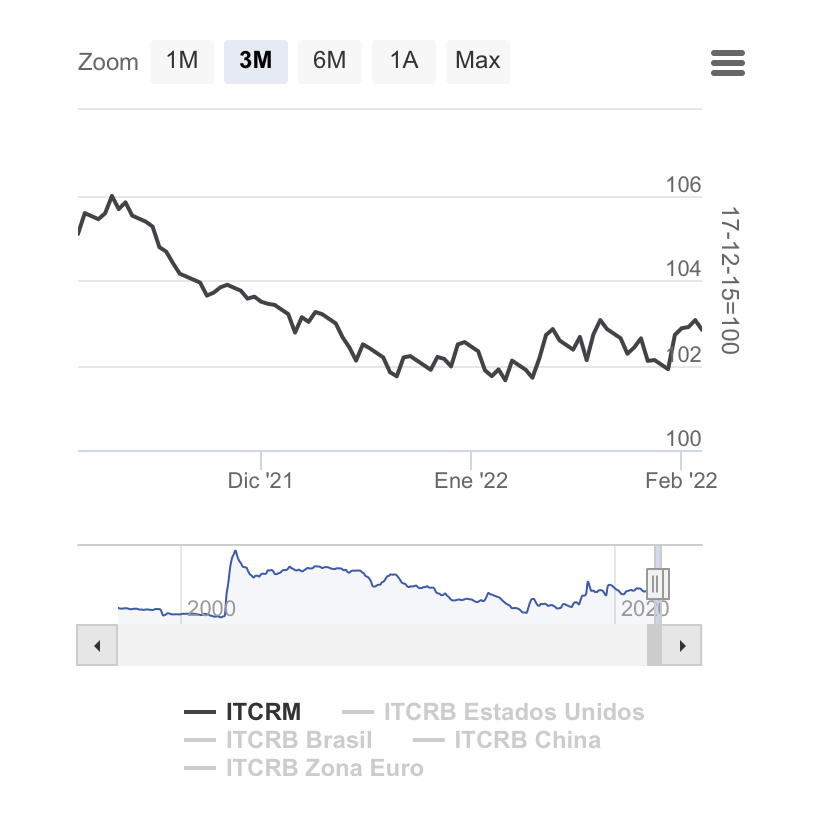828x821 pixels.
Task: Toggle the ITCRM series visibility
Action: pyautogui.click(x=264, y=712)
